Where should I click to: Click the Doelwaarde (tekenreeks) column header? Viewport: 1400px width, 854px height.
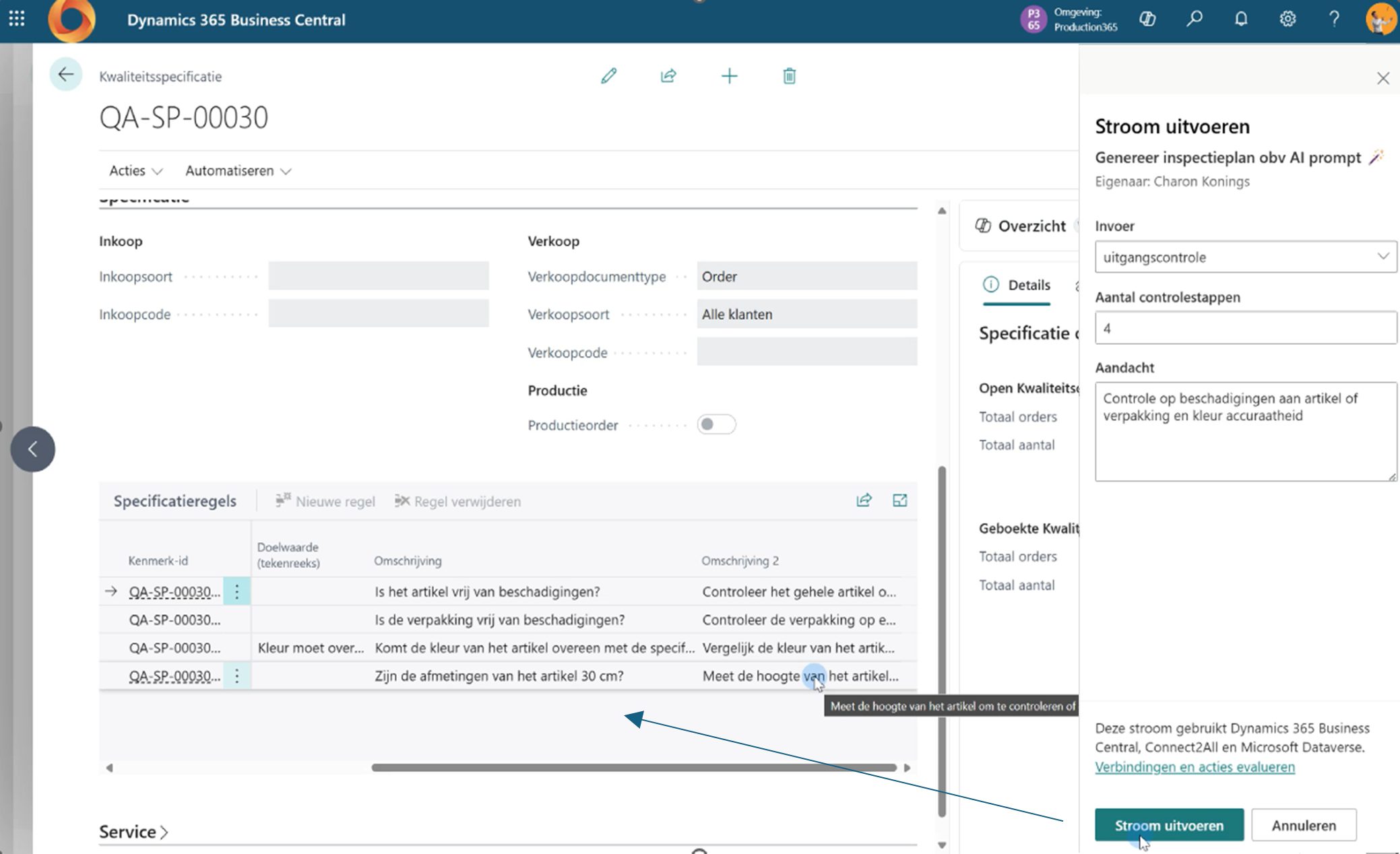click(288, 555)
